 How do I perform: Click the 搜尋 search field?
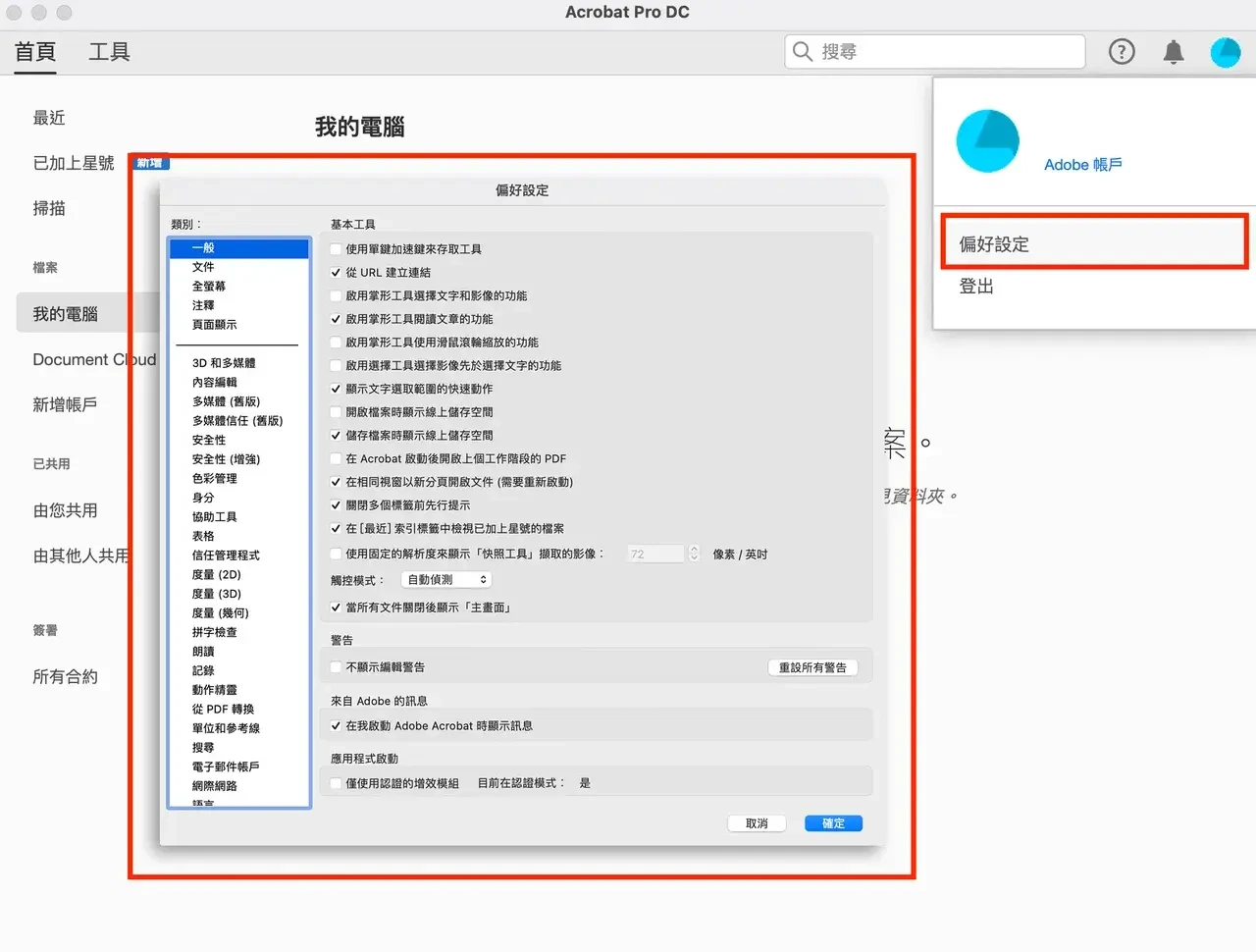pyautogui.click(x=934, y=52)
